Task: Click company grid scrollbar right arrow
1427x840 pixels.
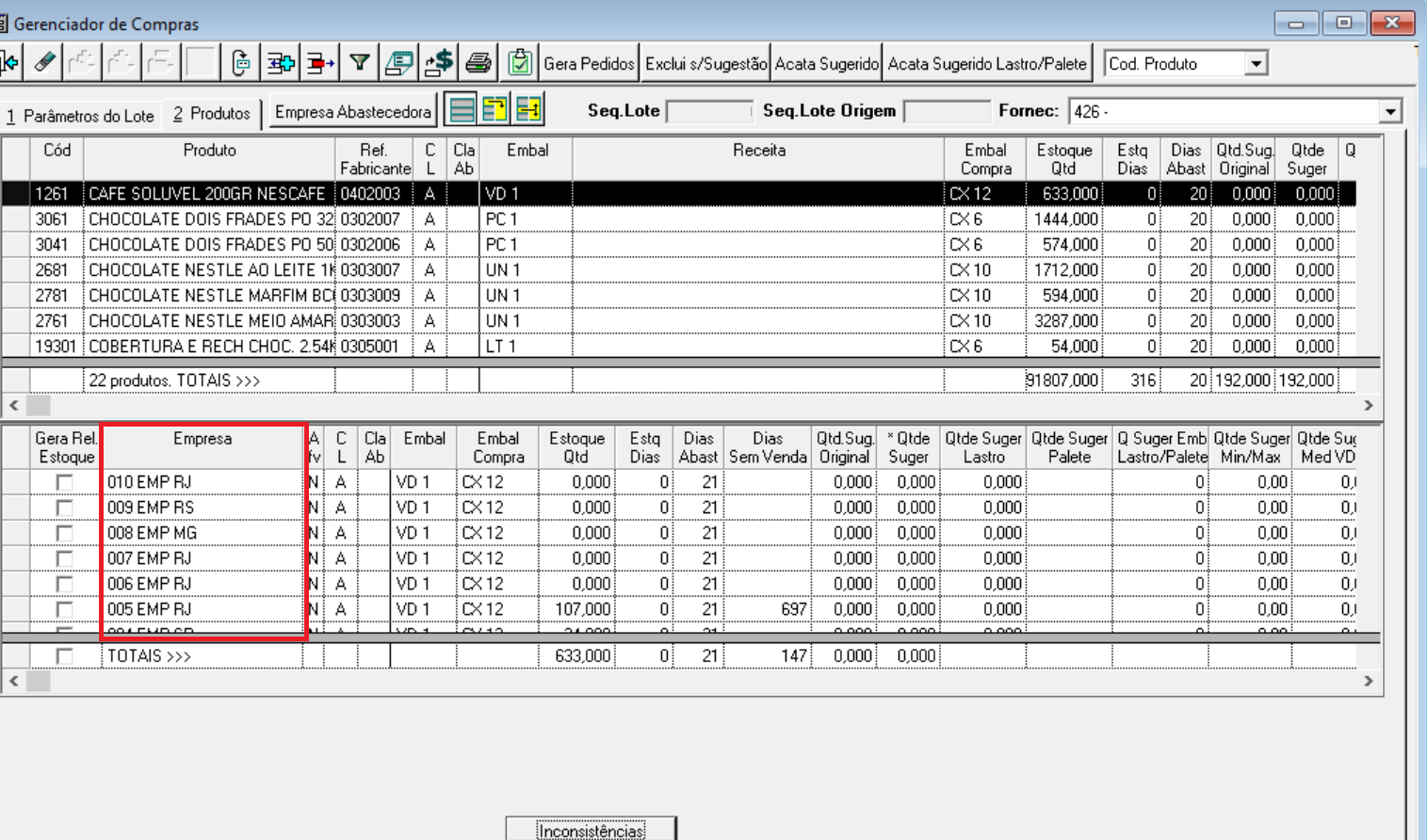Action: click(x=1369, y=680)
